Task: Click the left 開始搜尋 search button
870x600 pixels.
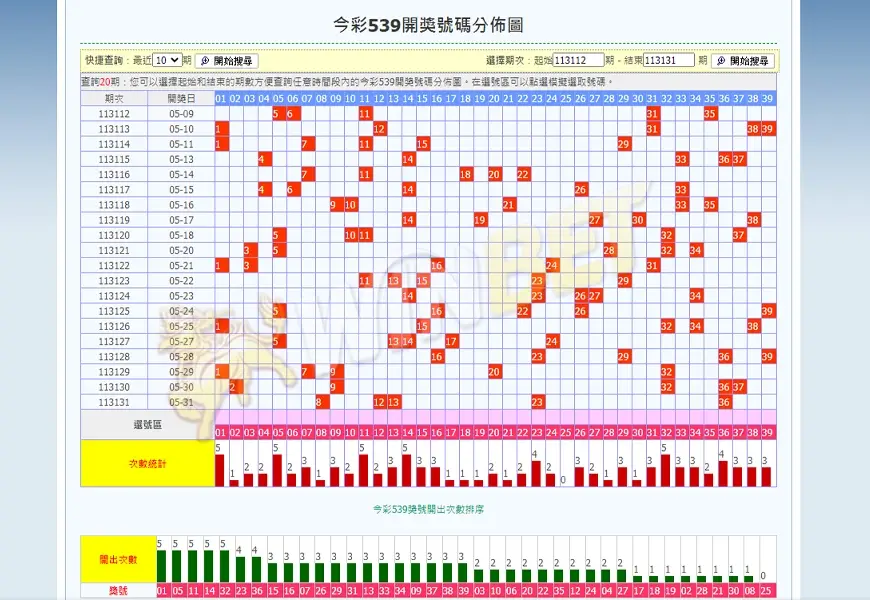Action: [x=228, y=60]
